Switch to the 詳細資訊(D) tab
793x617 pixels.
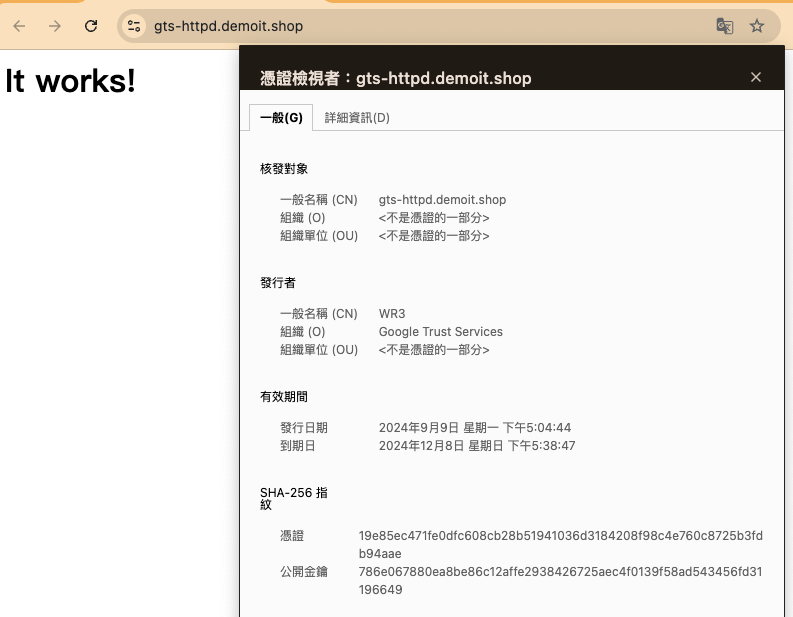(357, 117)
